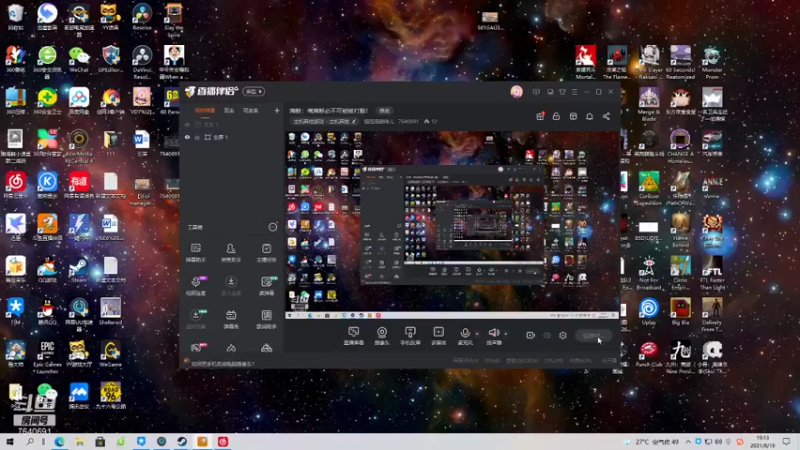800x450 pixels.
Task: Toggle the lock on the 全屏1 source
Action: [197, 137]
